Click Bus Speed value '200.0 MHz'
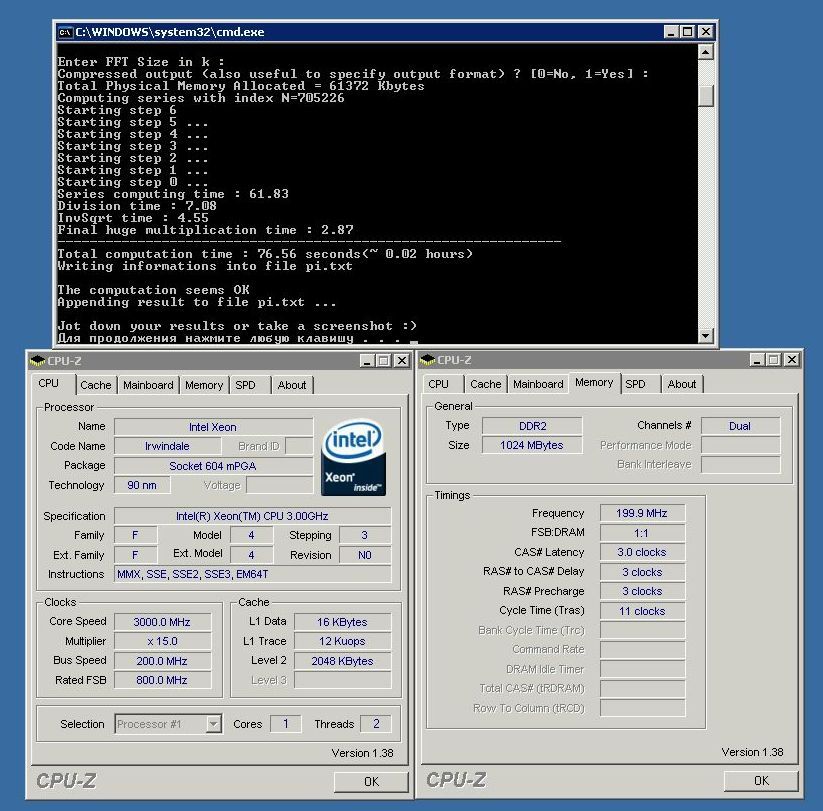The image size is (823, 811). [x=162, y=661]
